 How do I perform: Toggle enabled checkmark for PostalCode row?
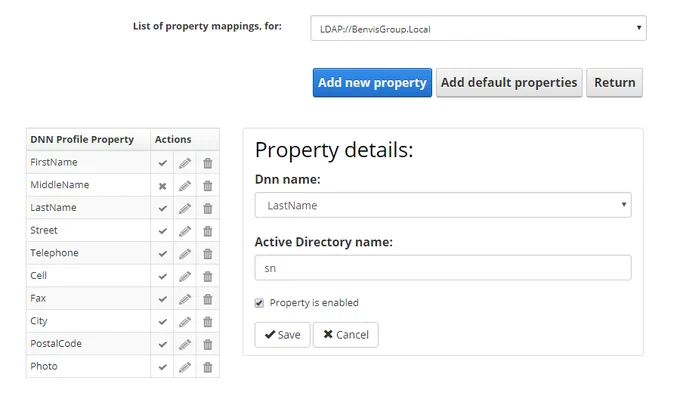(x=163, y=344)
